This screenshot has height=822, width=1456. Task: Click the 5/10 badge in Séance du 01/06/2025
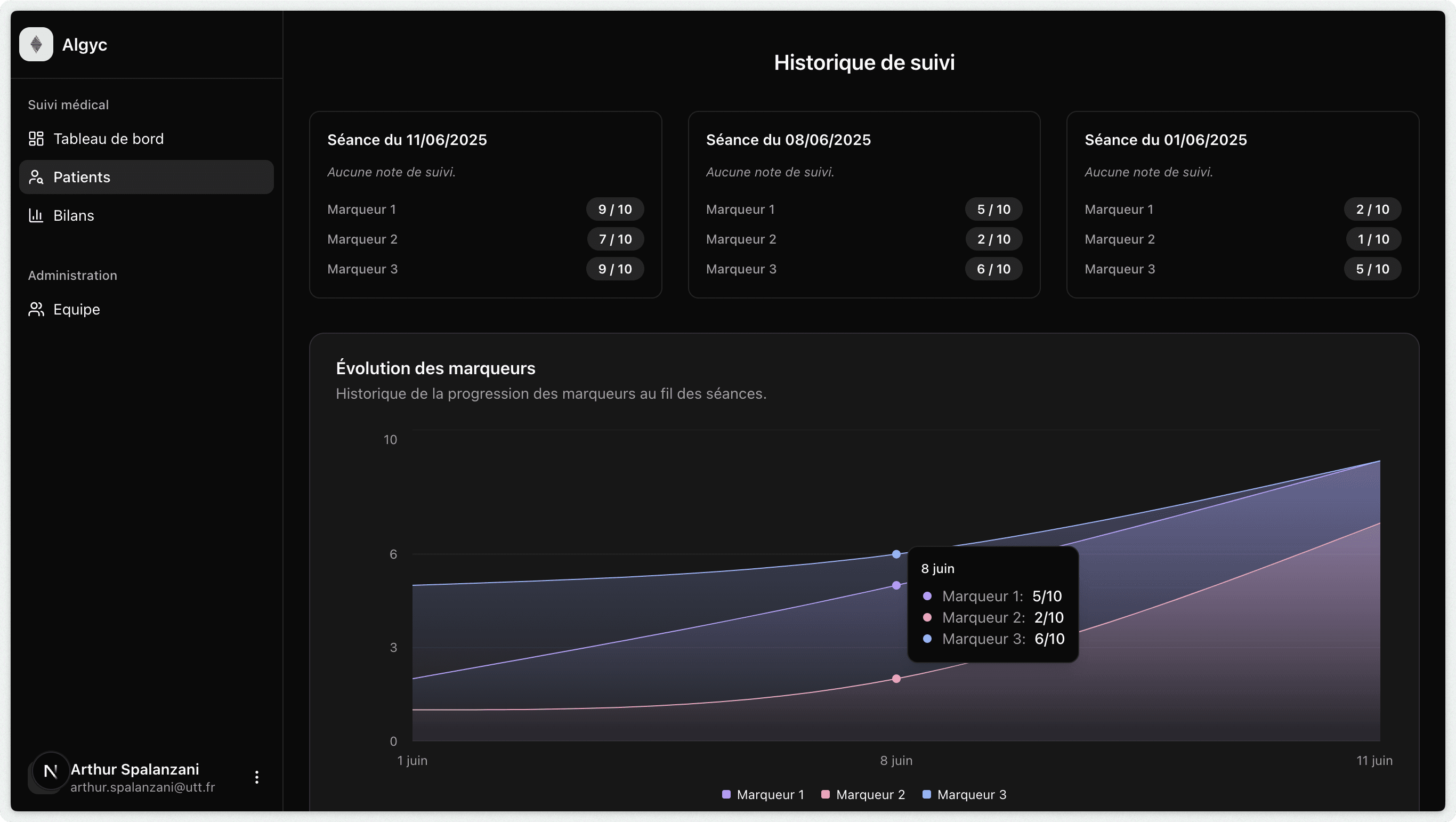pos(1372,269)
